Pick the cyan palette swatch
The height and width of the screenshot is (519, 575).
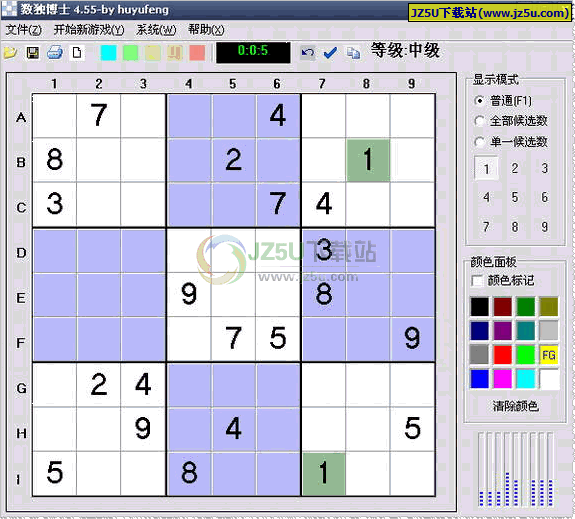525,379
